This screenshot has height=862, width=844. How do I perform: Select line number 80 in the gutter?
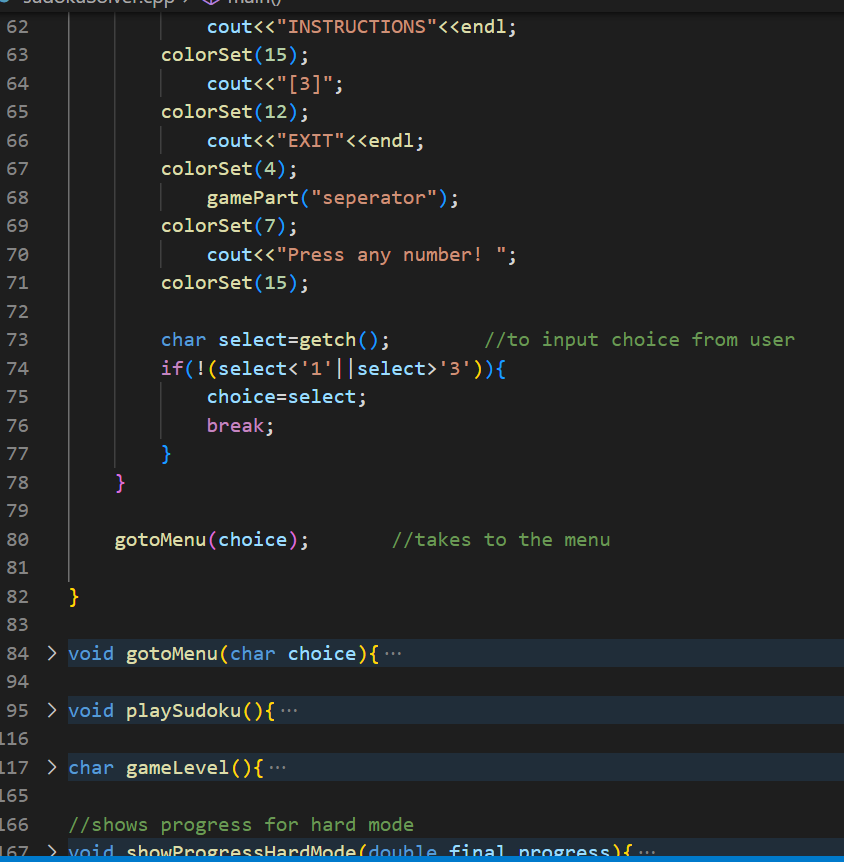(17, 539)
